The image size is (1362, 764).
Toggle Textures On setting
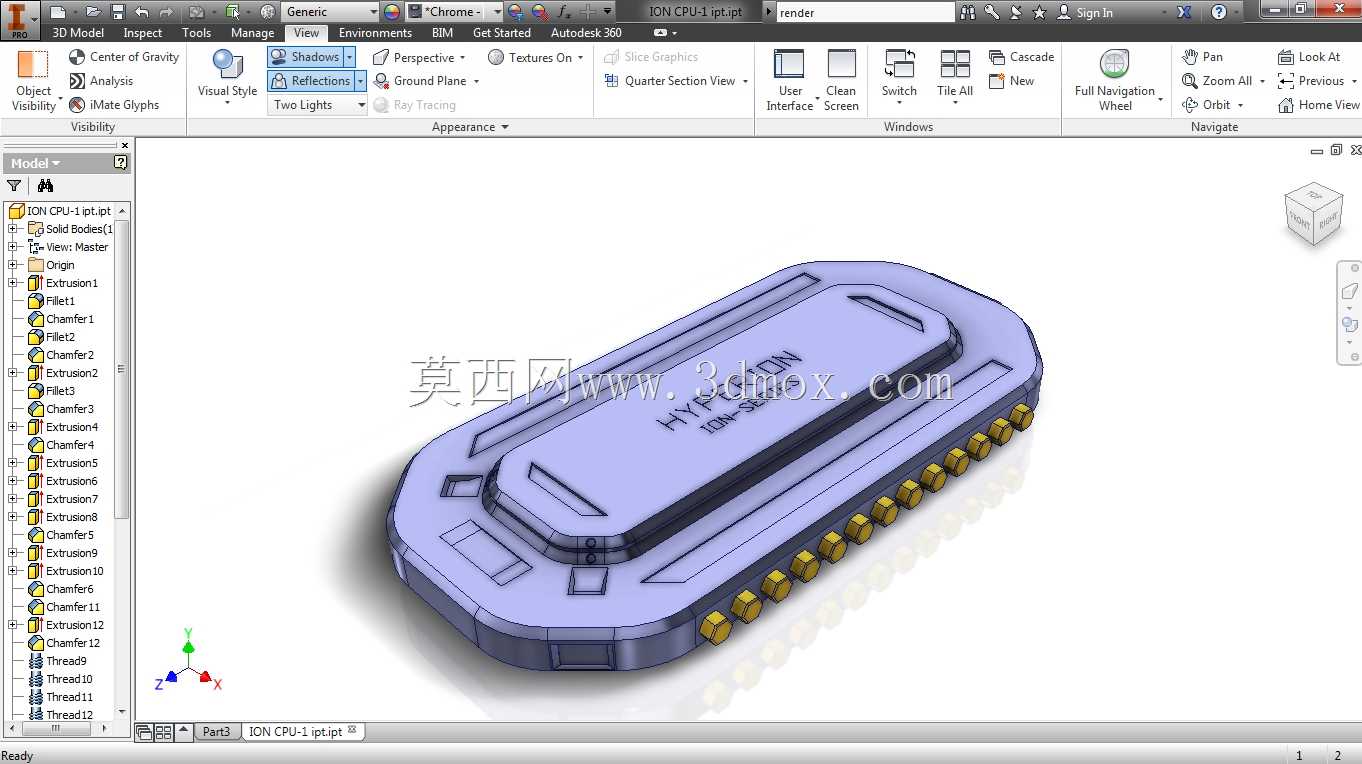click(x=530, y=57)
